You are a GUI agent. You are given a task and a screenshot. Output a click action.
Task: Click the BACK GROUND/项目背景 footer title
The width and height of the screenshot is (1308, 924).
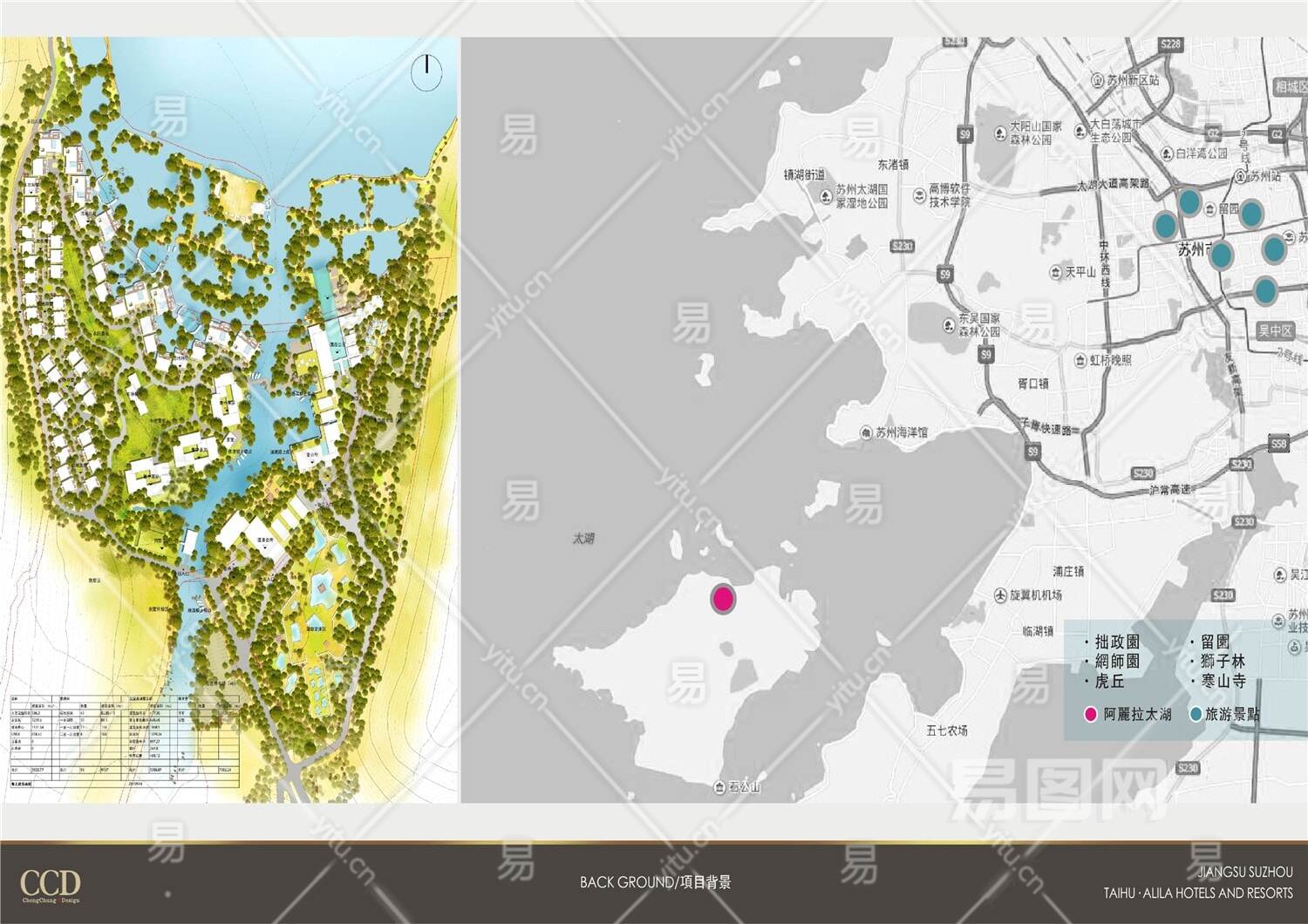[655, 882]
